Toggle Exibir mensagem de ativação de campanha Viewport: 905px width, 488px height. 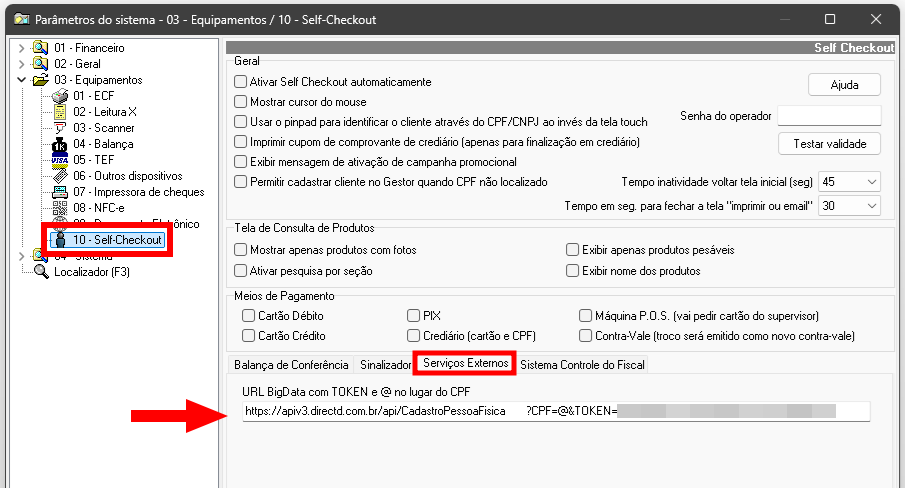coord(241,162)
